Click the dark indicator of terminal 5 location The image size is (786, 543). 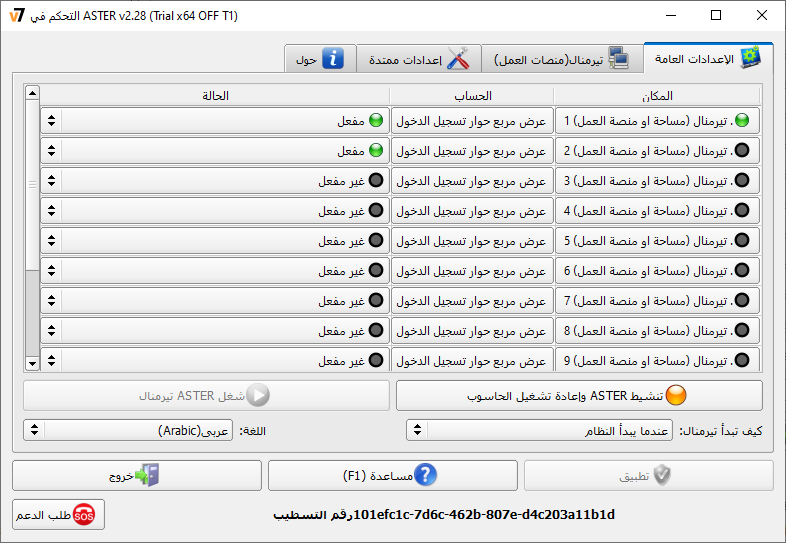(x=742, y=241)
